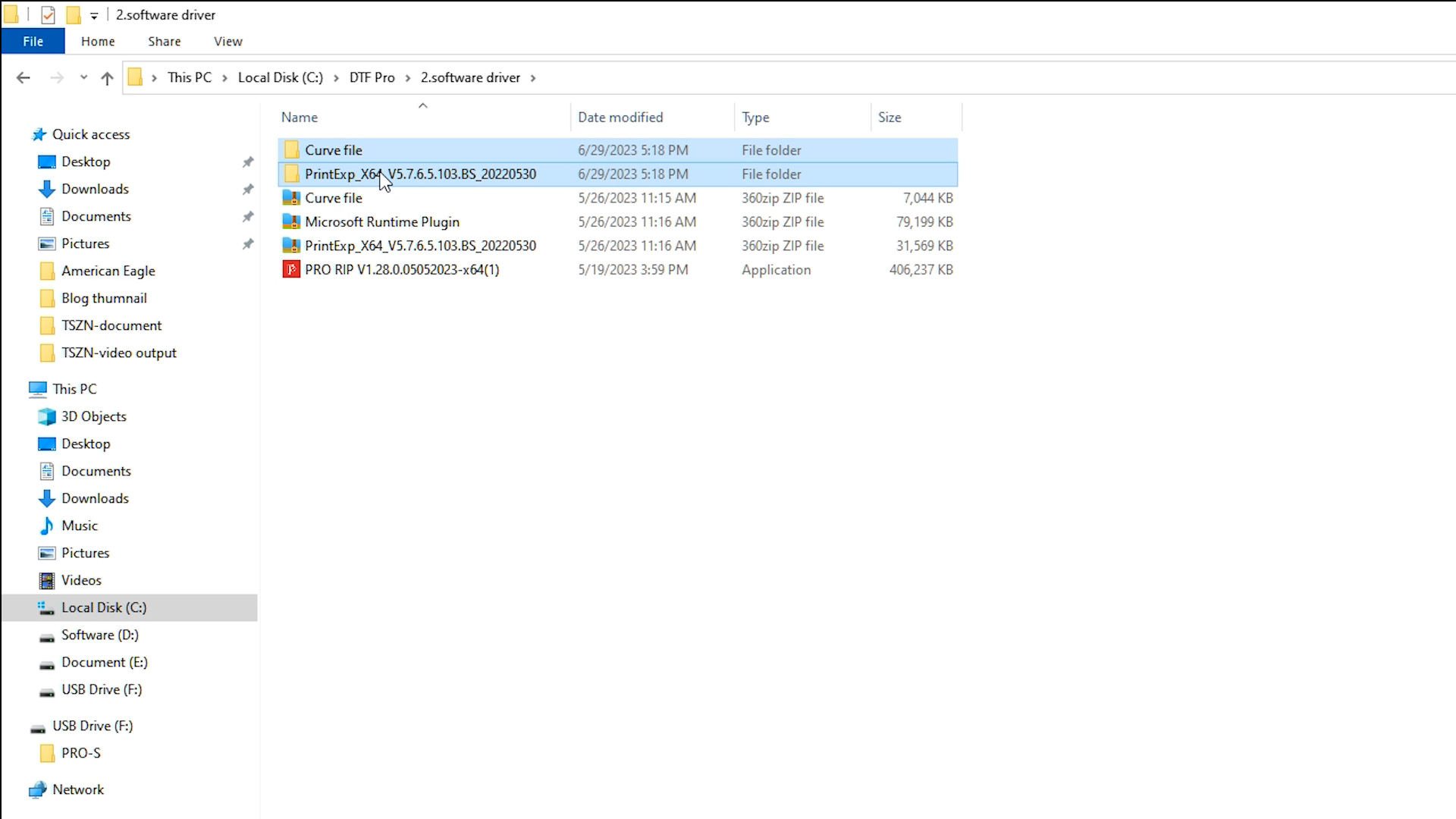Click Local Disk (C:) in breadcrumb
1456x819 pixels.
click(281, 77)
